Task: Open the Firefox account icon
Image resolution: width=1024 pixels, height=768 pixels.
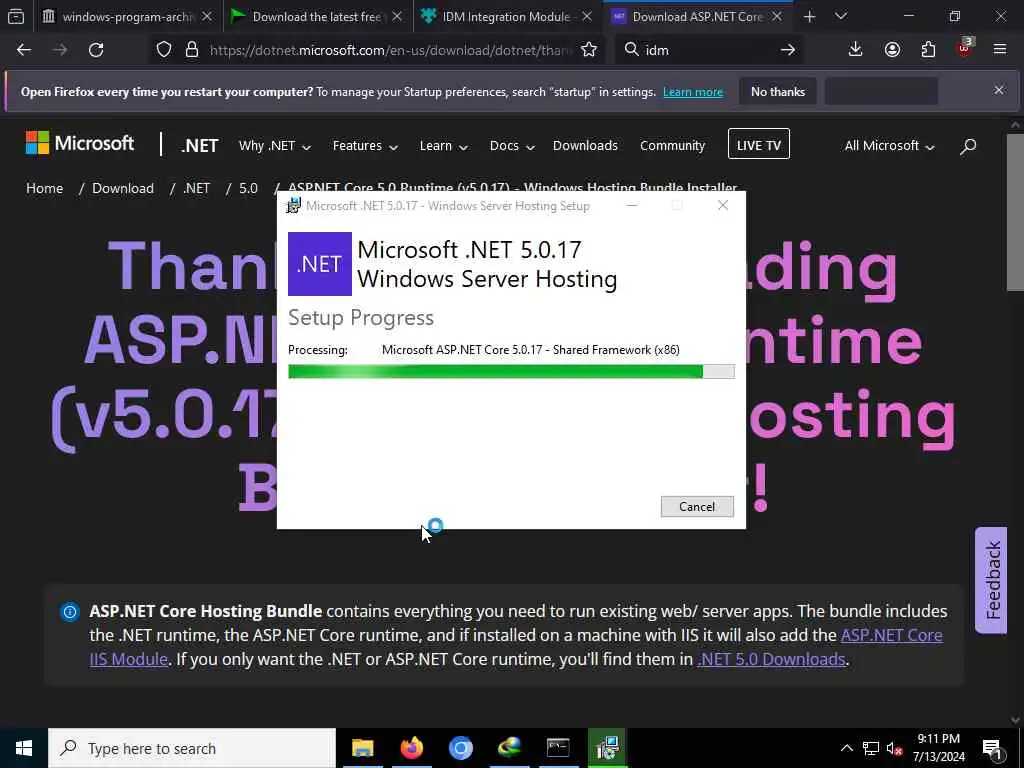Action: point(892,50)
